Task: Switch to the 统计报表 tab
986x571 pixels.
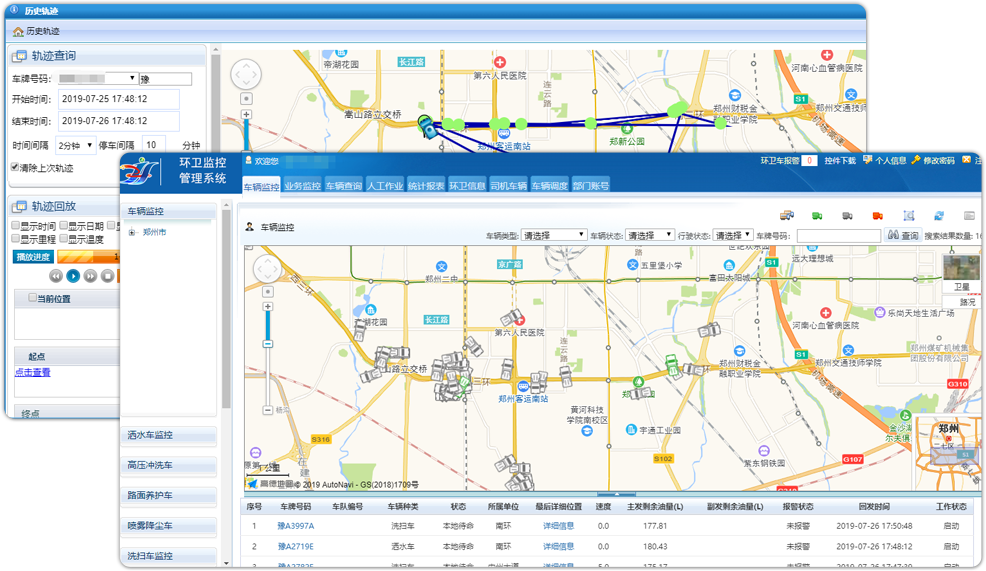Action: (426, 185)
